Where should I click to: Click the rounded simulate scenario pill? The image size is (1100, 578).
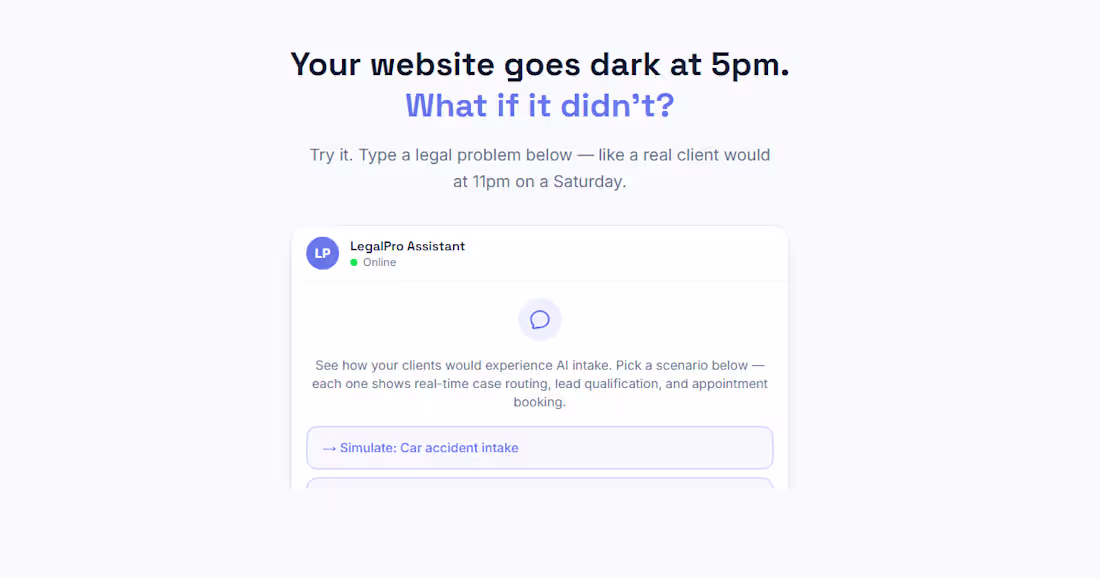[540, 448]
